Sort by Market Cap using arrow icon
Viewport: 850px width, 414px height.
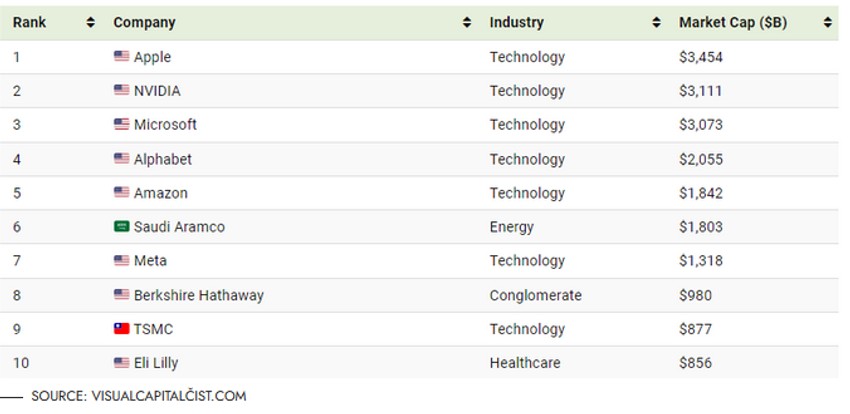(827, 22)
